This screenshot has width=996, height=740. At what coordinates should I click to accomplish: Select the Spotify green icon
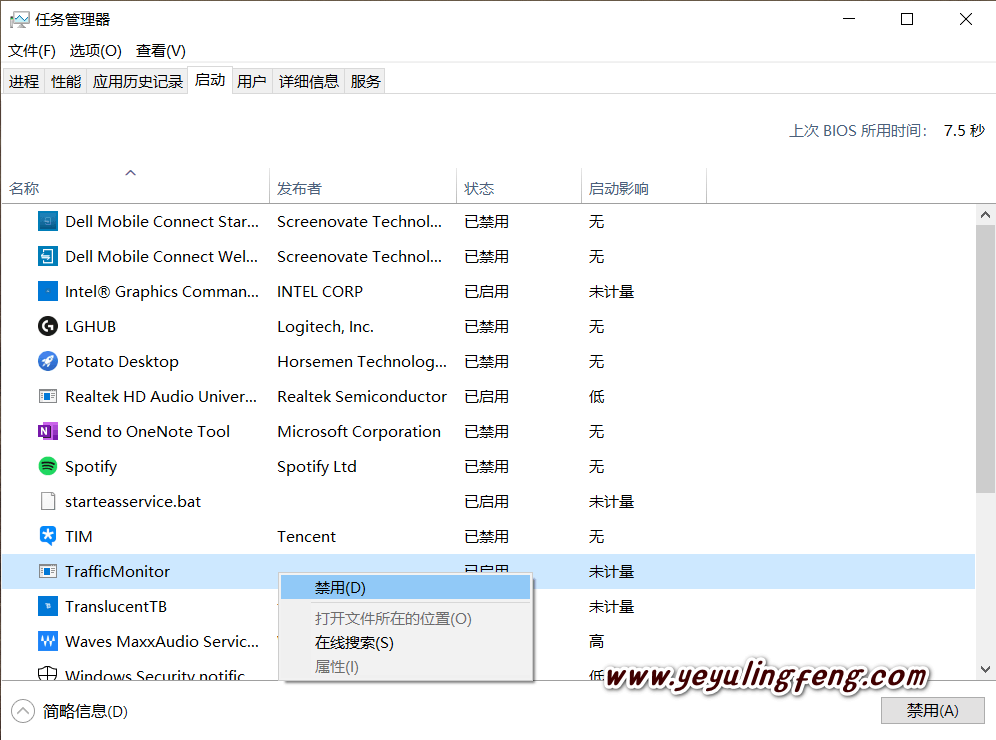point(48,466)
